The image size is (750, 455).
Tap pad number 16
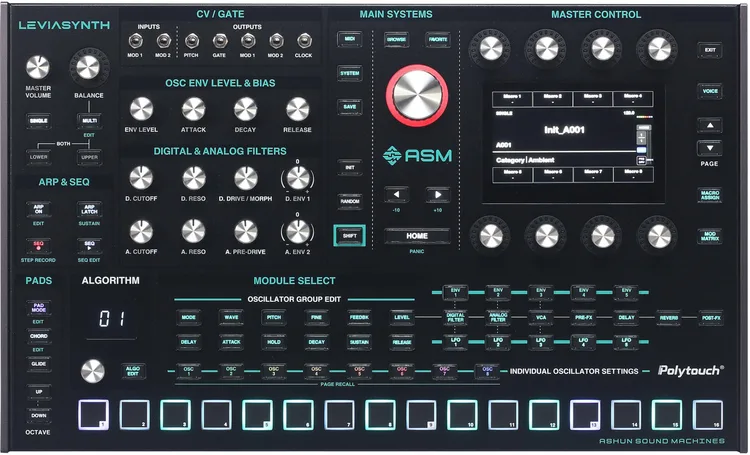(706, 411)
